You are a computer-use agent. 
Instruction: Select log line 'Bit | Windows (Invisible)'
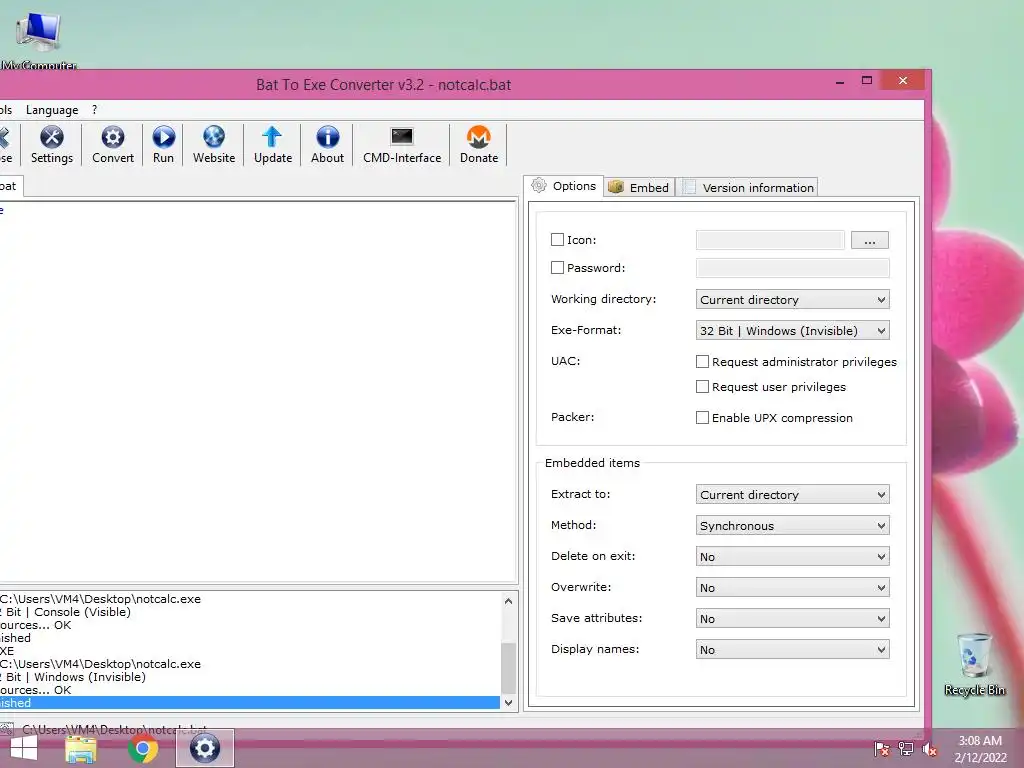pos(73,677)
